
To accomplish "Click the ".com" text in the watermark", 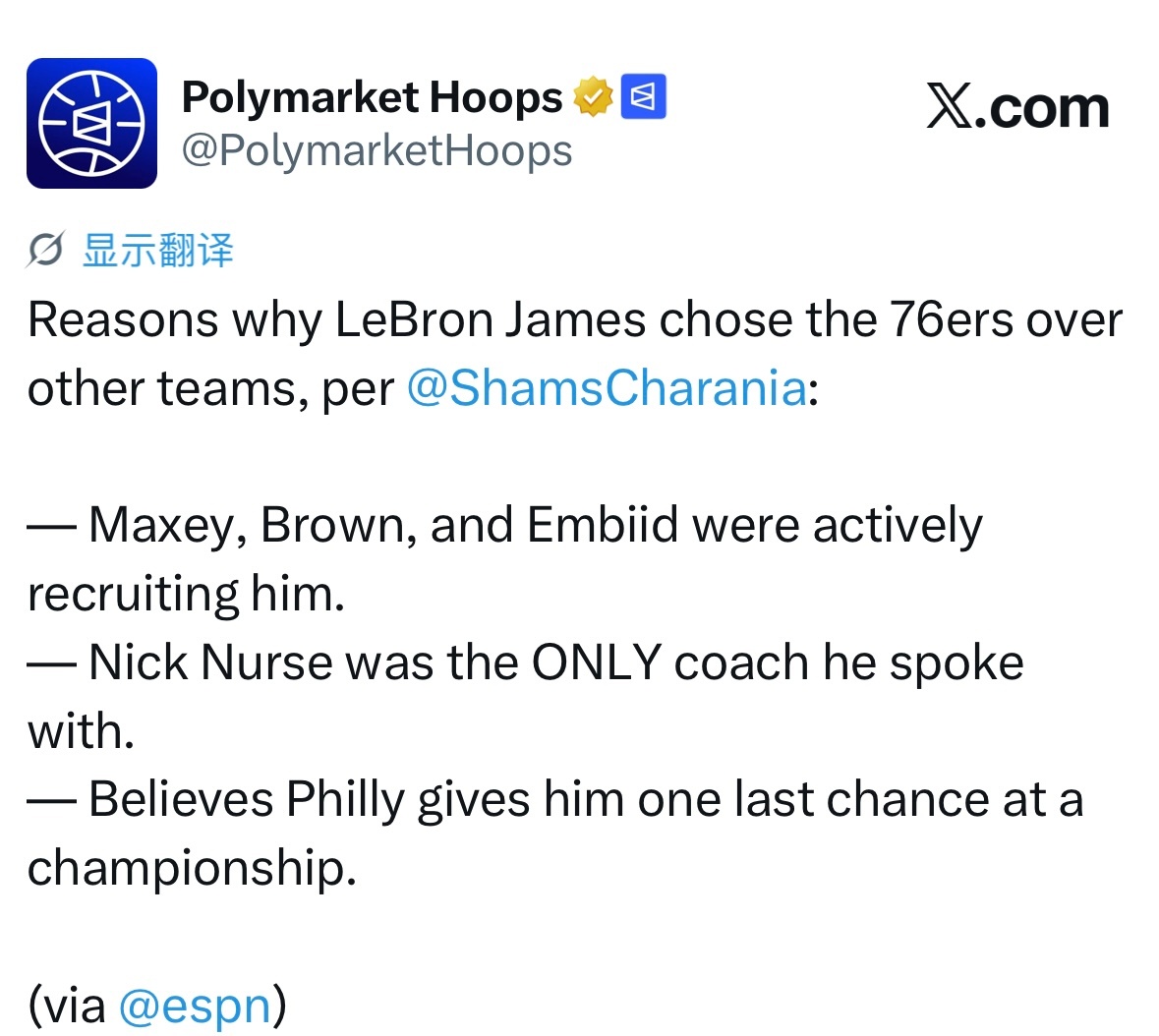I will click(x=1041, y=109).
